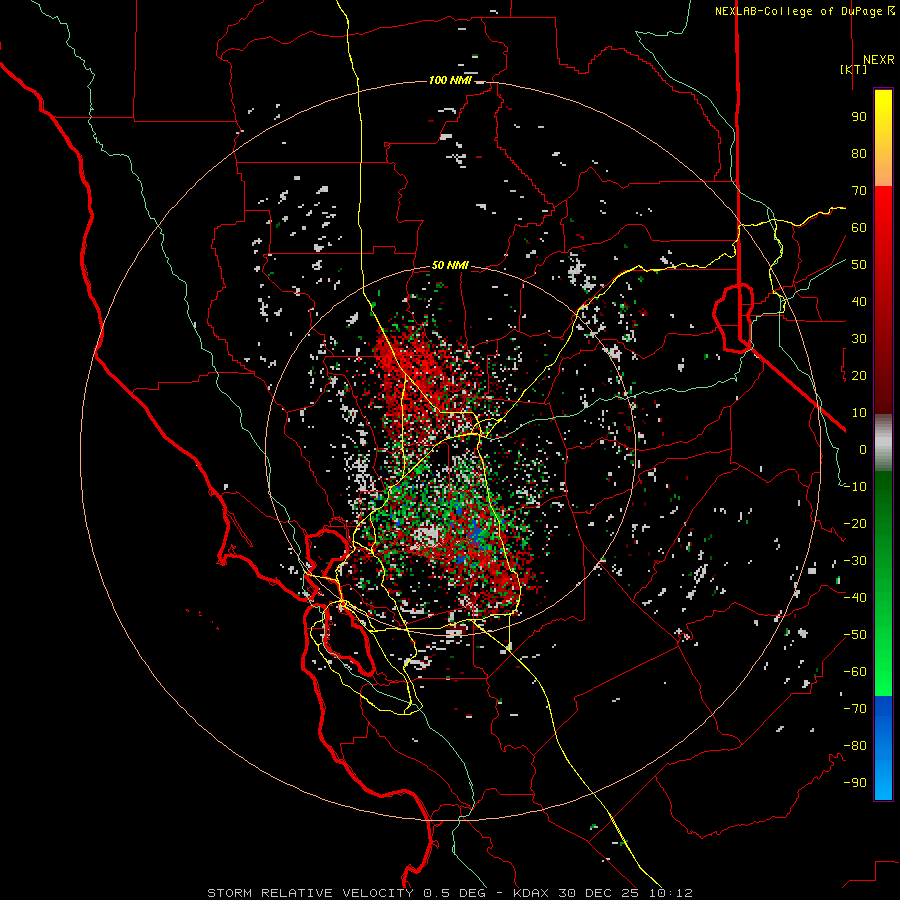This screenshot has width=900, height=900.
Task: Click the 40 value on the velocity scale
Action: tap(859, 301)
